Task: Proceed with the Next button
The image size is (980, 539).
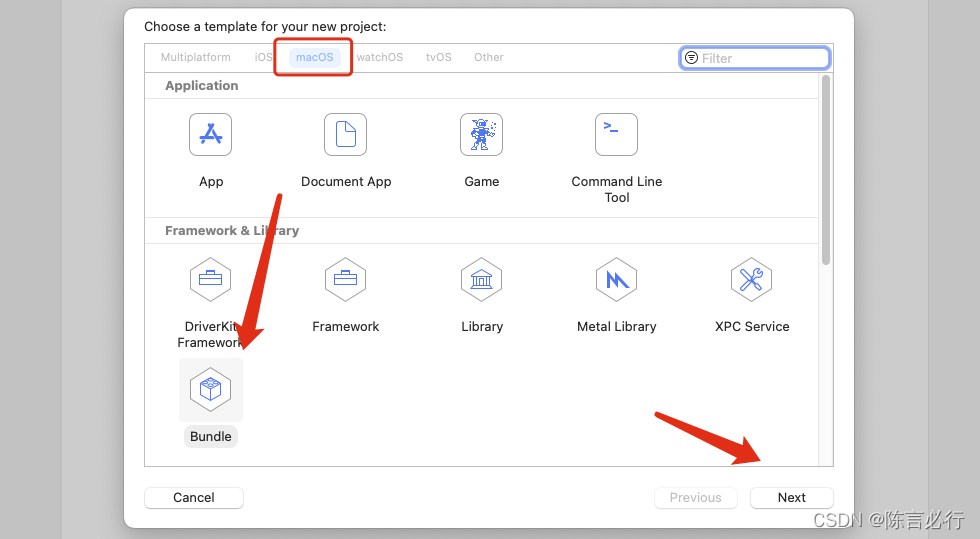Action: click(792, 498)
